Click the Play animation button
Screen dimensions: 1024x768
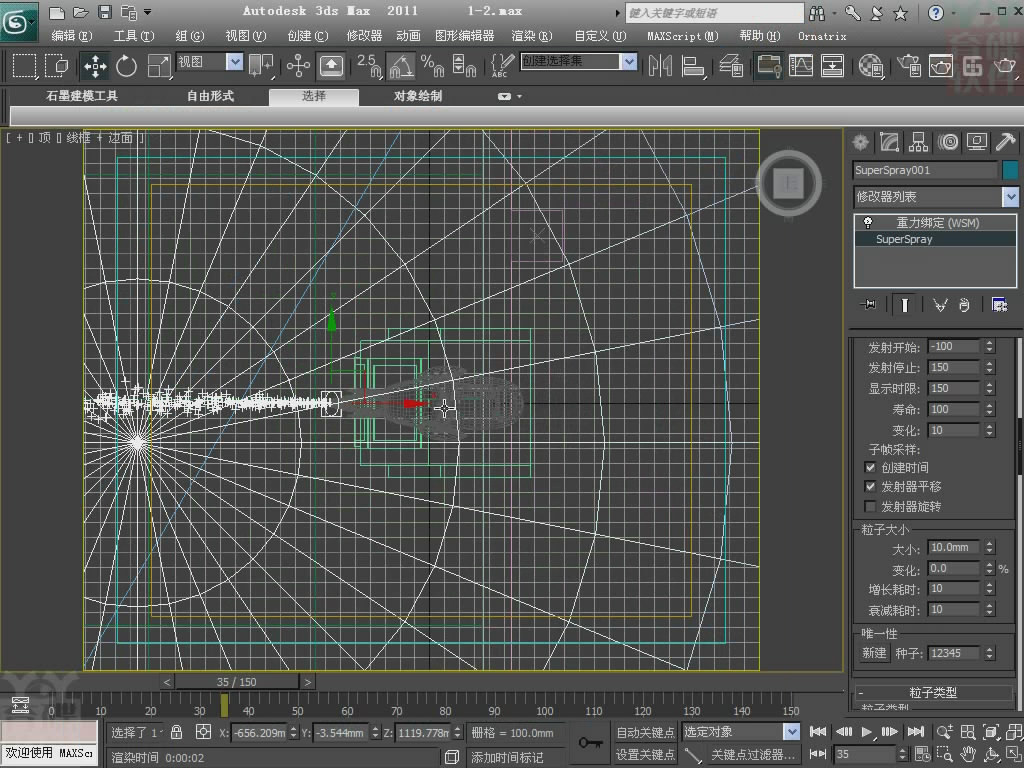point(867,732)
